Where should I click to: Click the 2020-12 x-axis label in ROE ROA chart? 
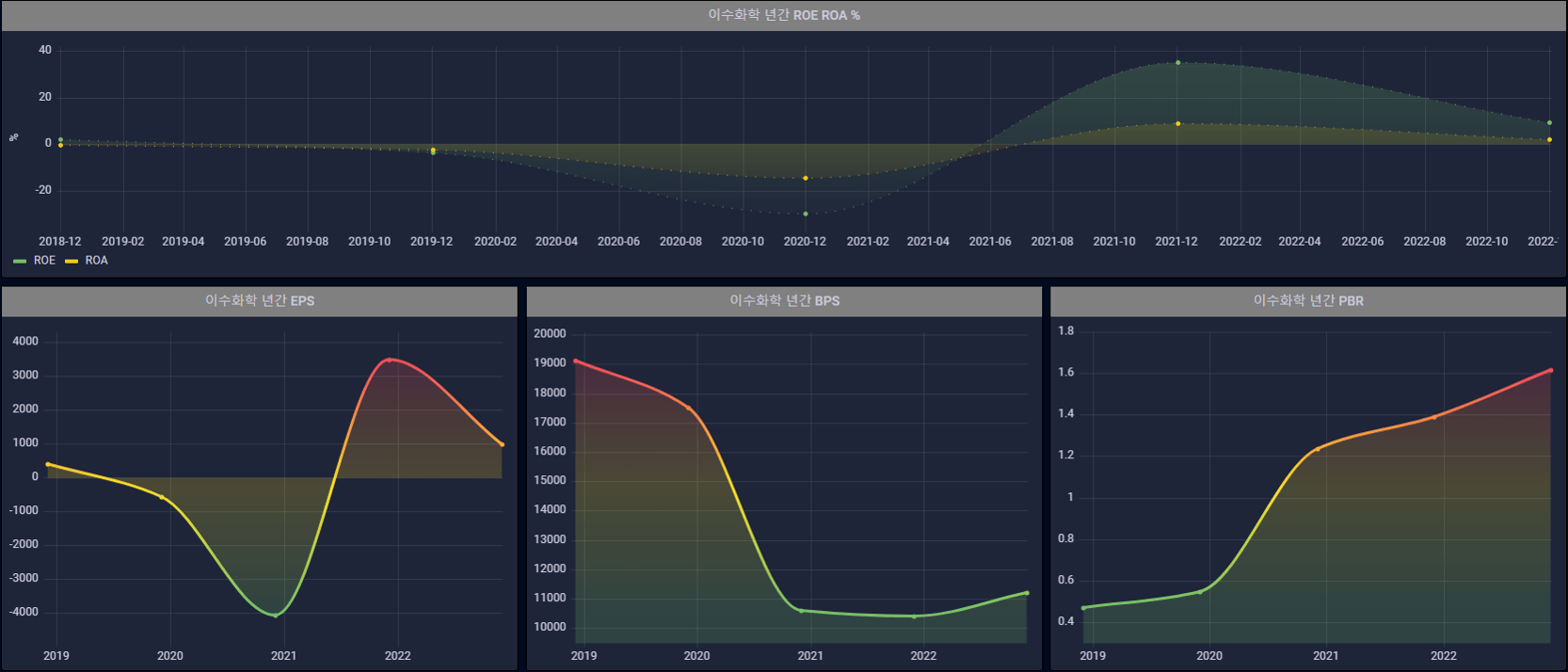point(805,242)
